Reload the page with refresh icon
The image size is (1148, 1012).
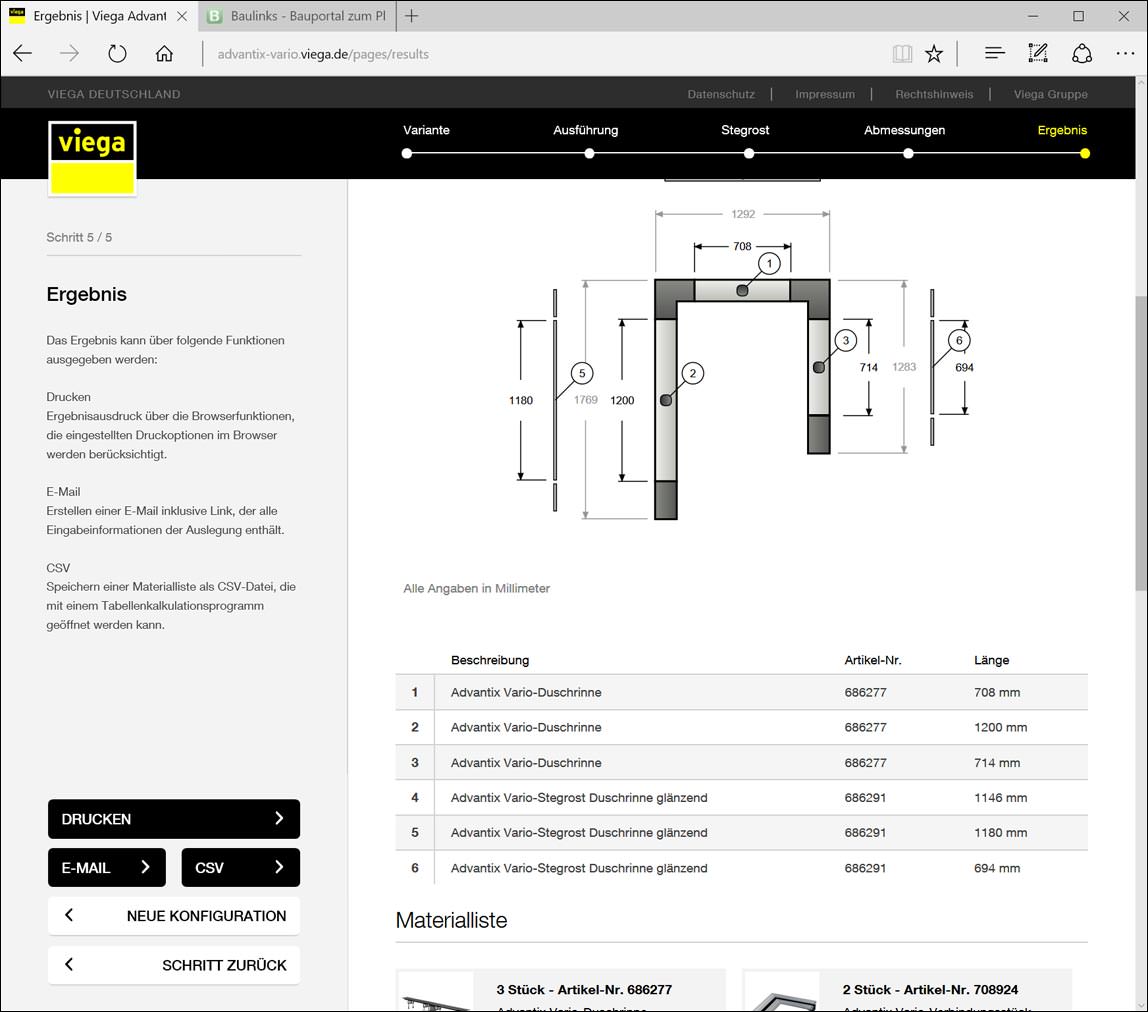(117, 53)
